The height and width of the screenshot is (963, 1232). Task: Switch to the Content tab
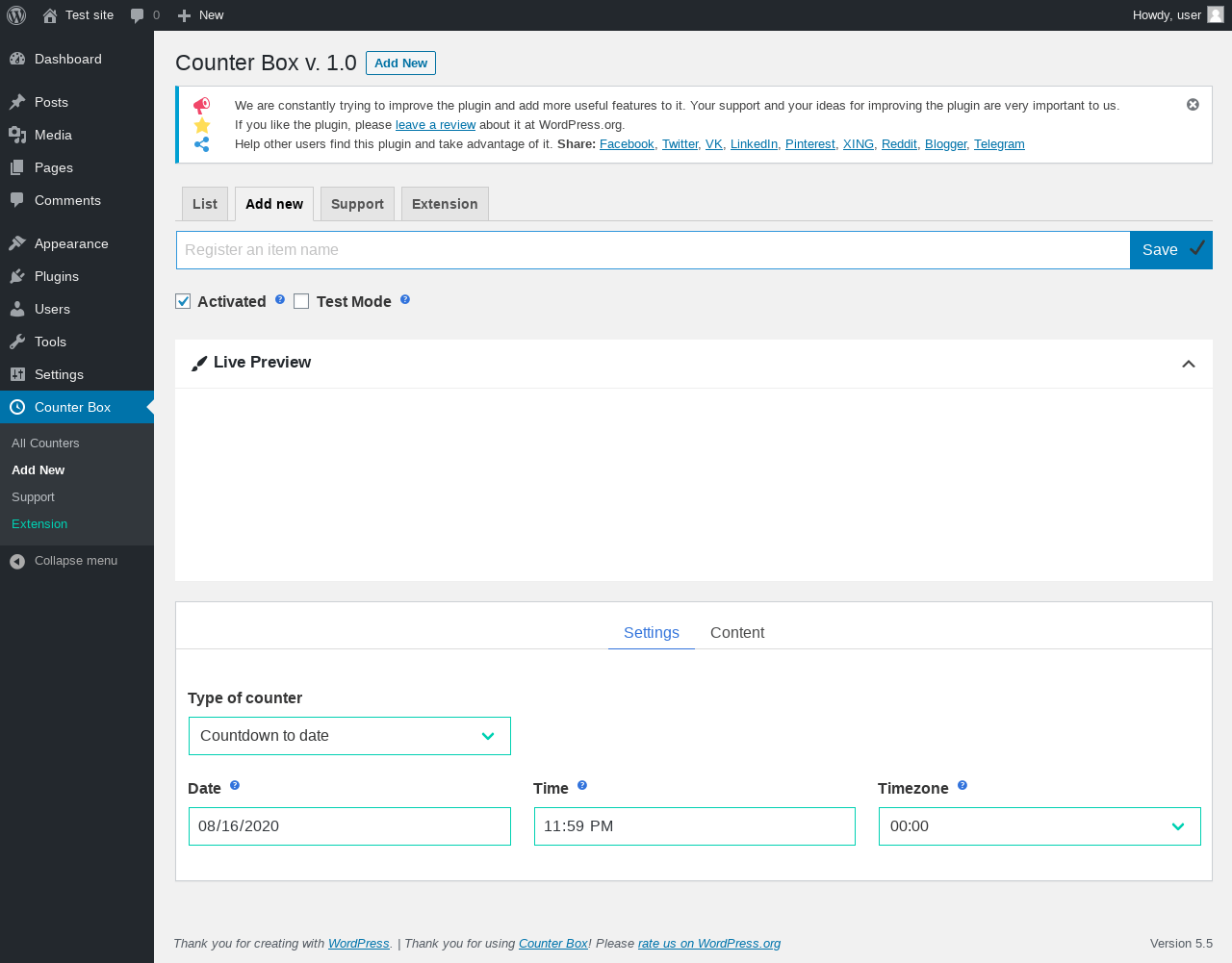click(737, 632)
